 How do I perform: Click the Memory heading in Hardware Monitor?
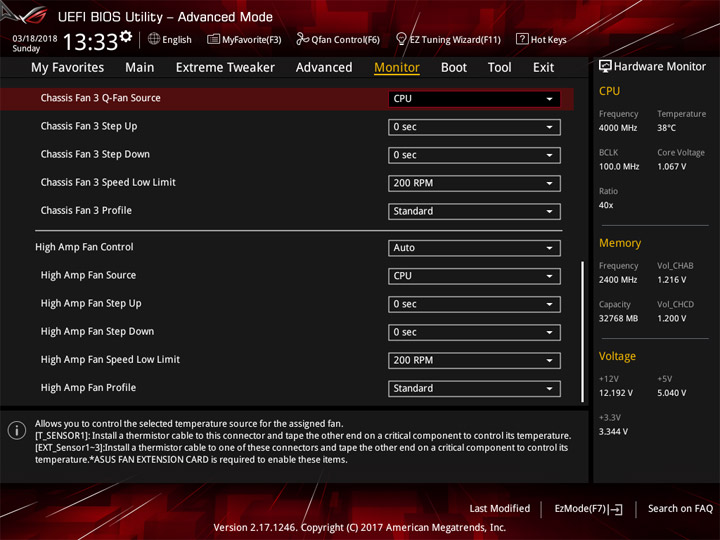pos(620,243)
